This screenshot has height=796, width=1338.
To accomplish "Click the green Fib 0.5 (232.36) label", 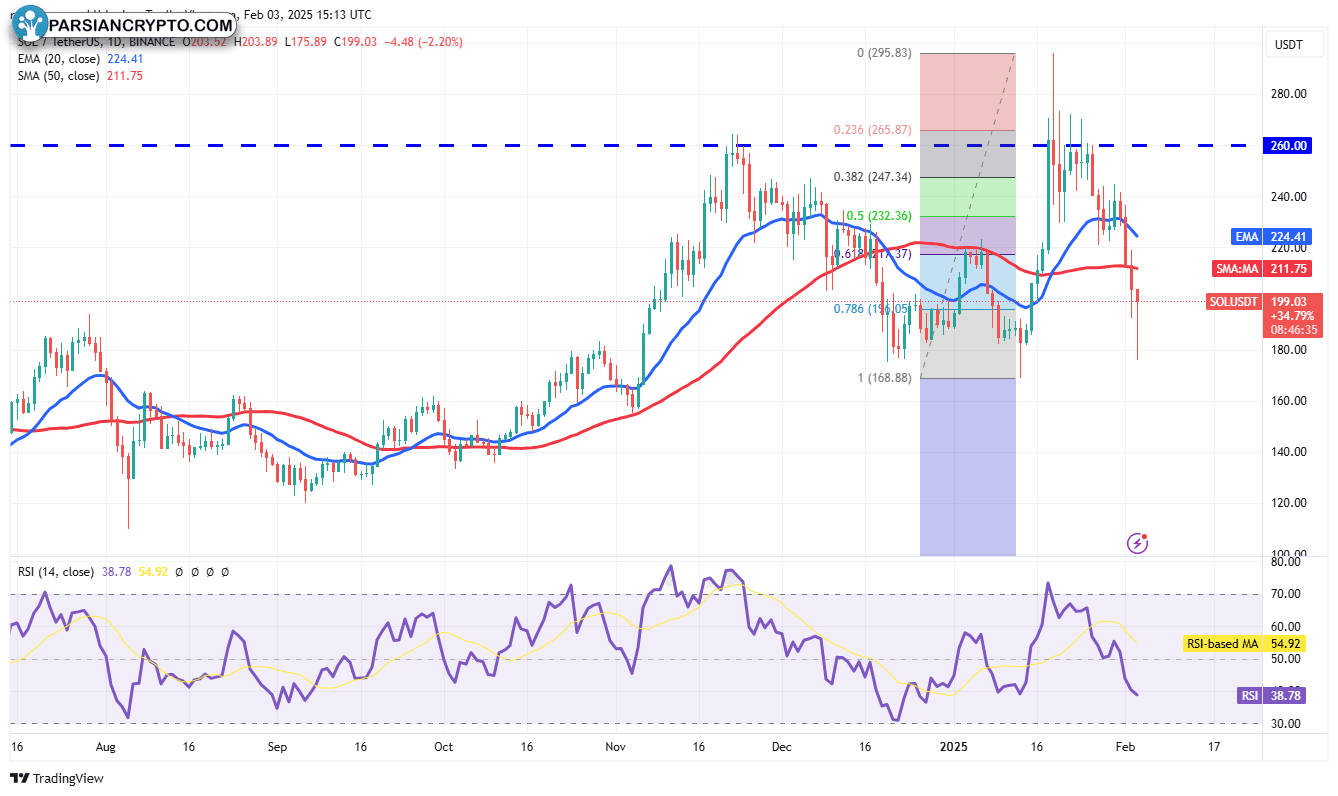I will point(879,216).
